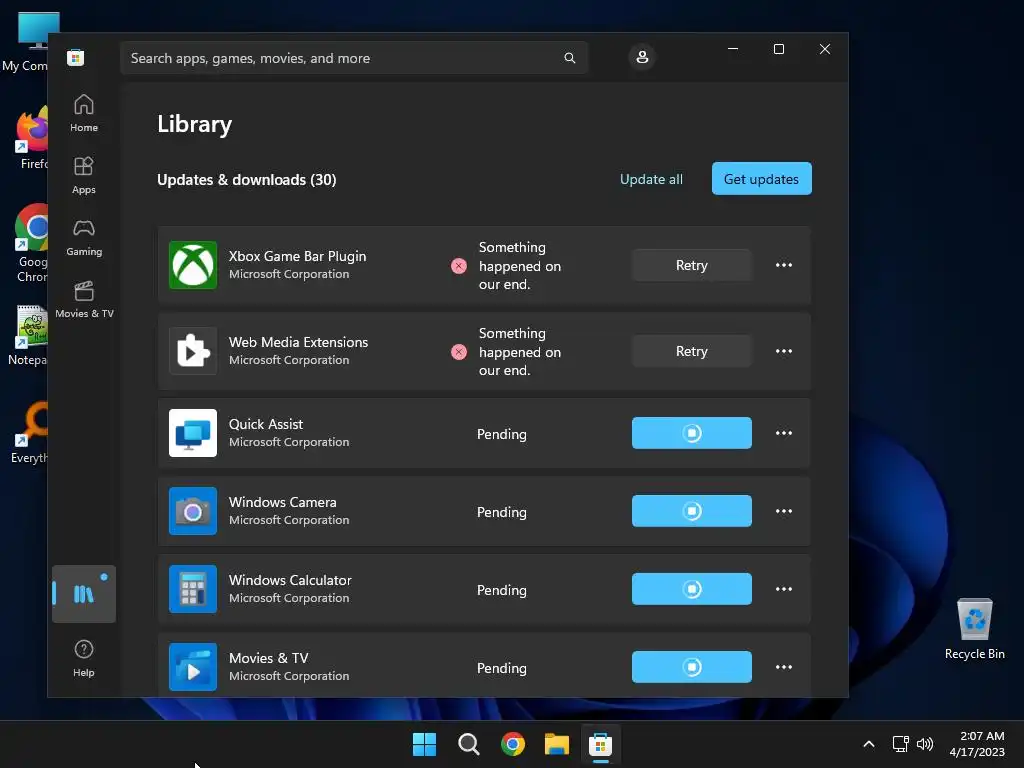The height and width of the screenshot is (768, 1024).
Task: Open more options for Web Media Extensions
Action: pos(784,351)
